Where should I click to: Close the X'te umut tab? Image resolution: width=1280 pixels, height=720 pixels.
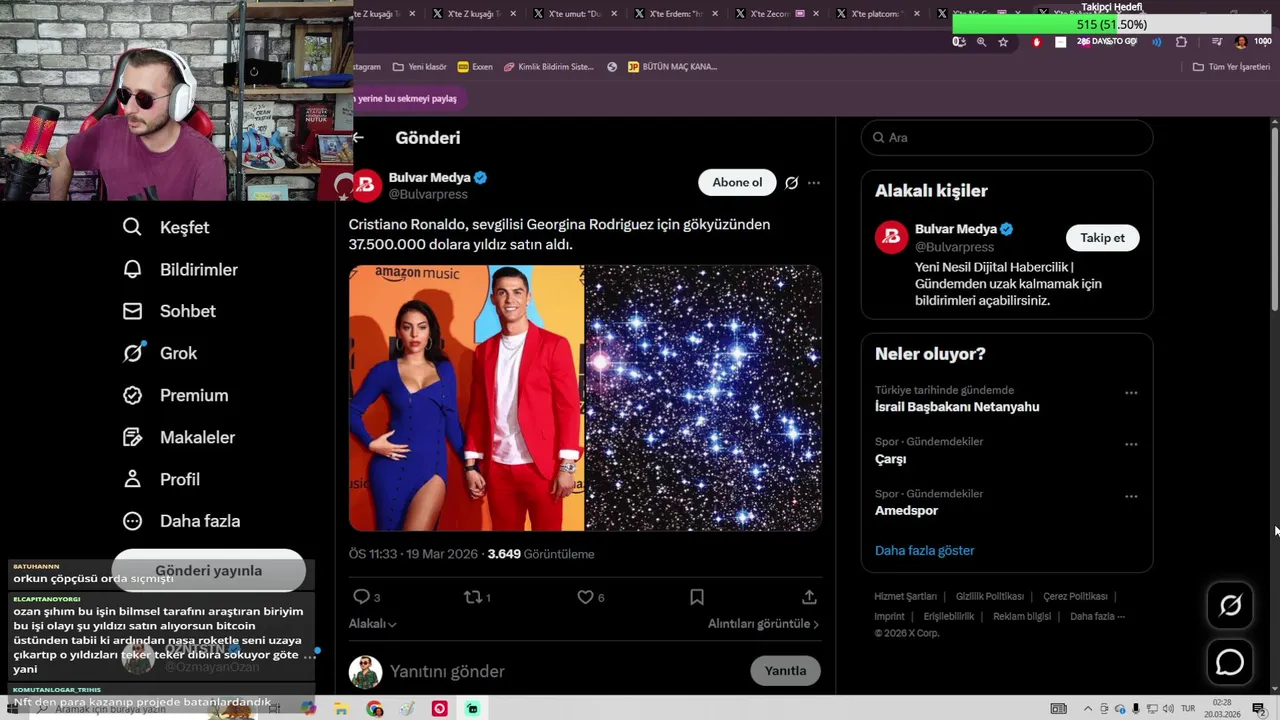tap(614, 14)
